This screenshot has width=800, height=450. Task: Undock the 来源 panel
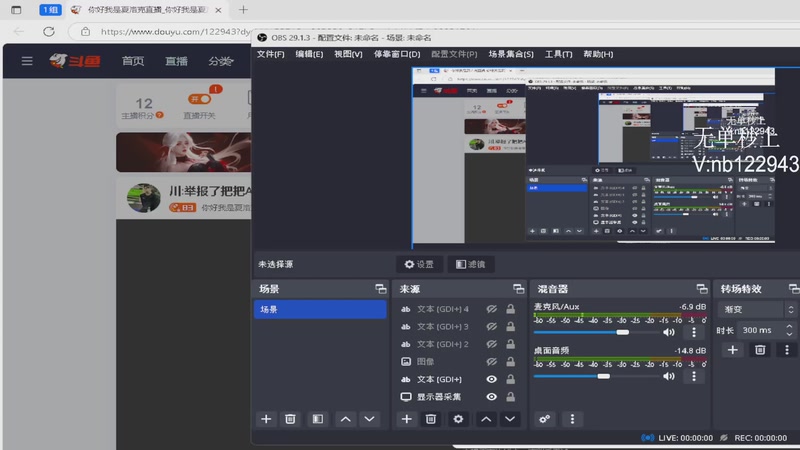click(x=518, y=289)
